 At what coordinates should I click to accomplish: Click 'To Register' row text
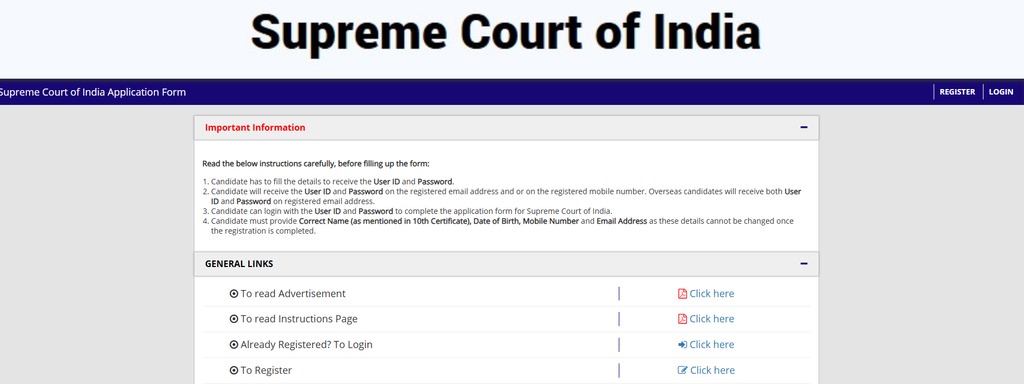coord(266,370)
